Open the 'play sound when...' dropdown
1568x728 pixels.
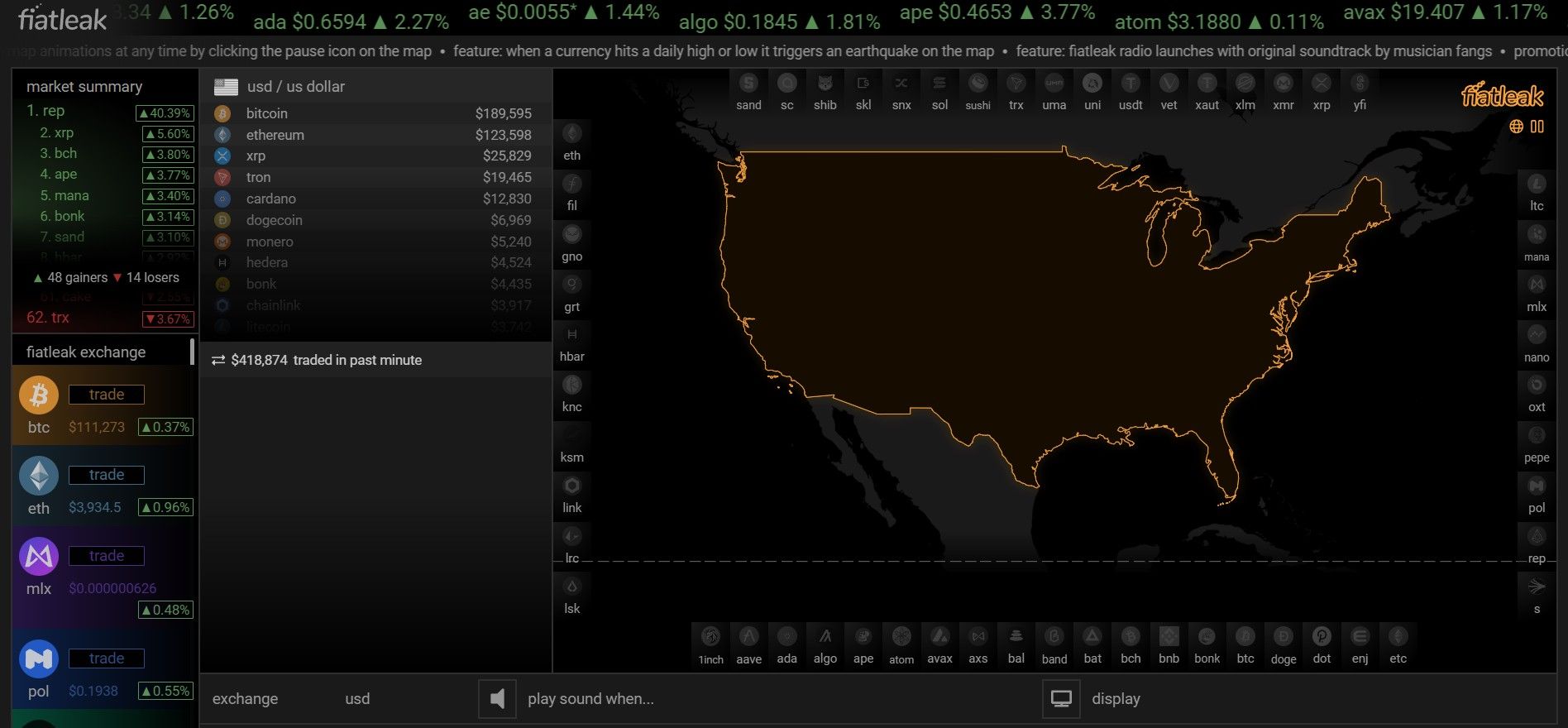590,699
